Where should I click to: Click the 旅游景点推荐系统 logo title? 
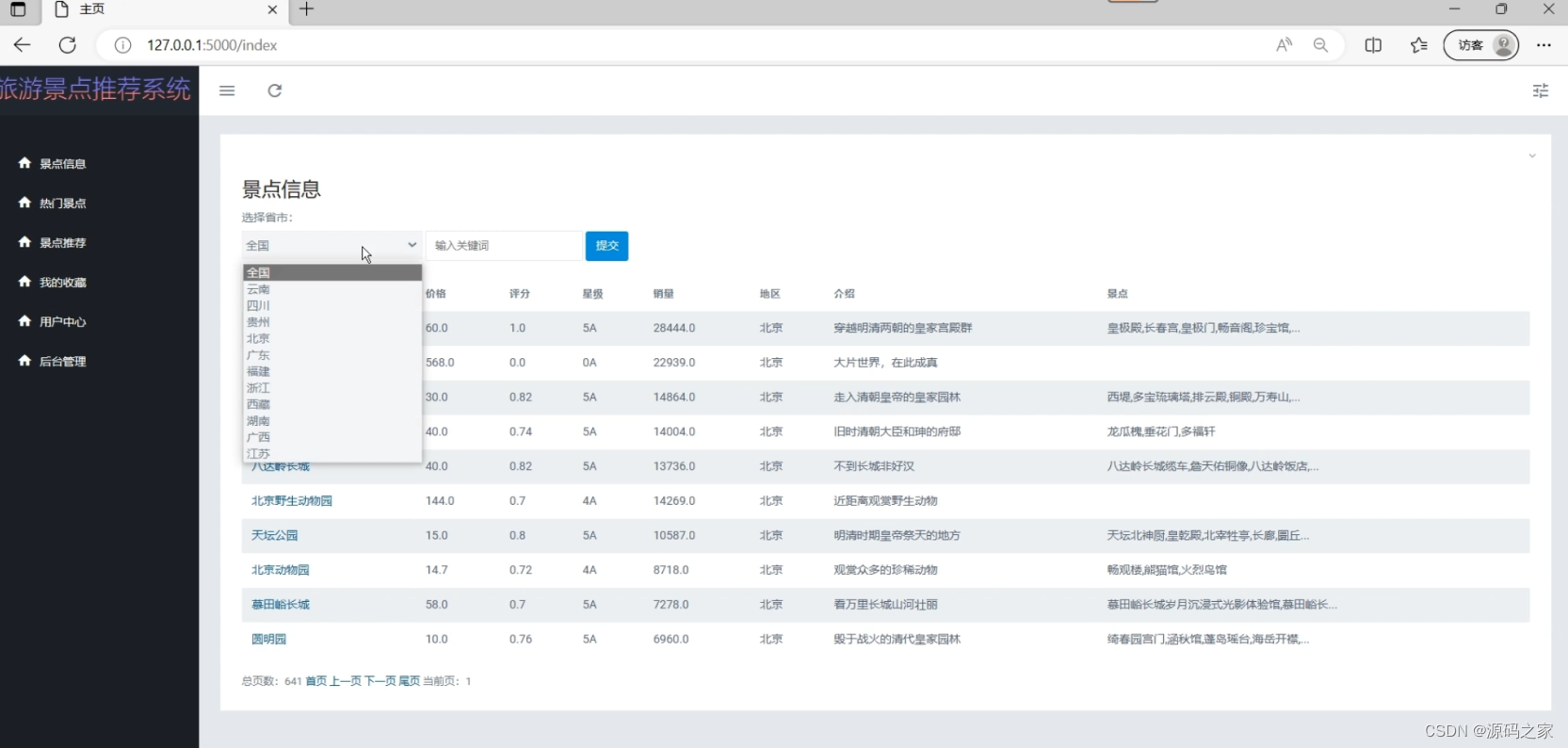coord(95,89)
